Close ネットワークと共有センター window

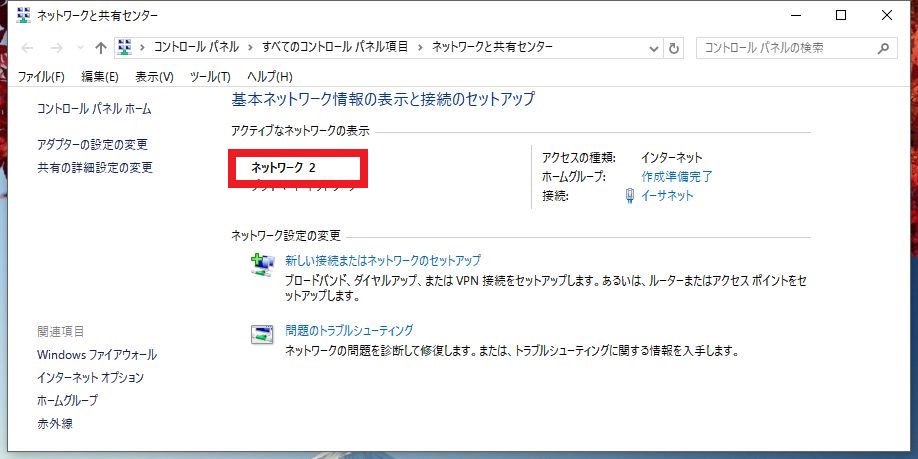[x=887, y=16]
